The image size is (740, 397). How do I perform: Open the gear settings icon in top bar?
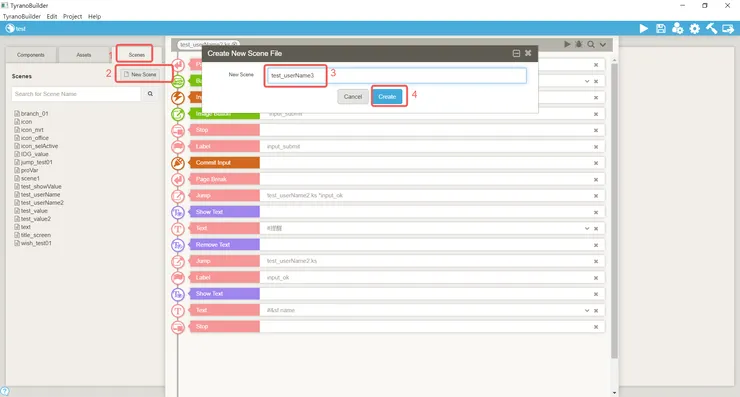[x=695, y=29]
